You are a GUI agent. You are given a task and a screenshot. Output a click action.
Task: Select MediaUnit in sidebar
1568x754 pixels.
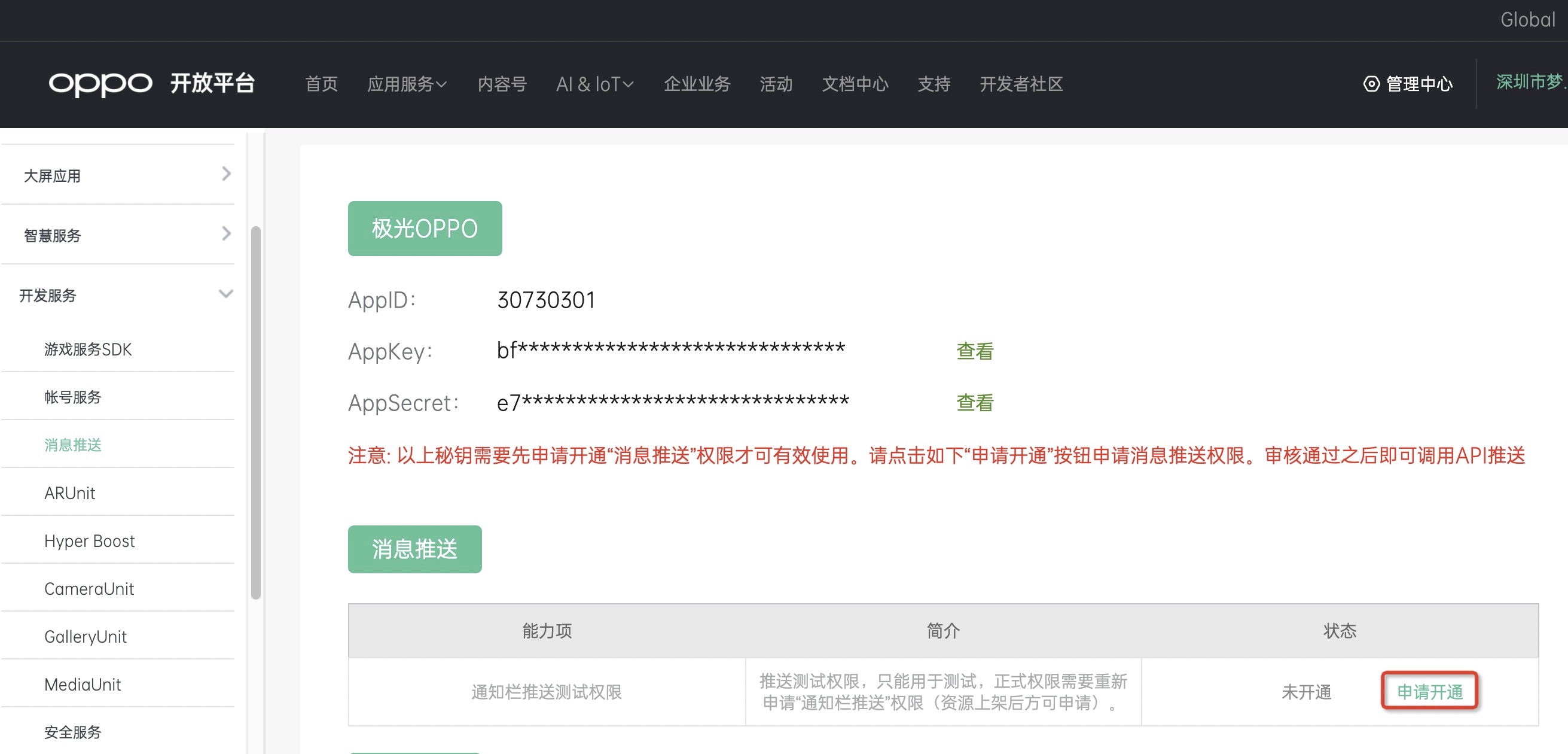pos(83,685)
